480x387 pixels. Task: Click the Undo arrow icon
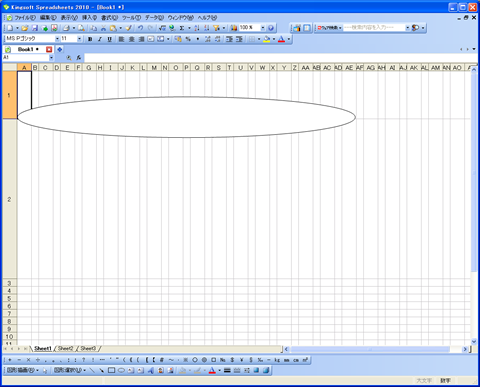(x=141, y=28)
